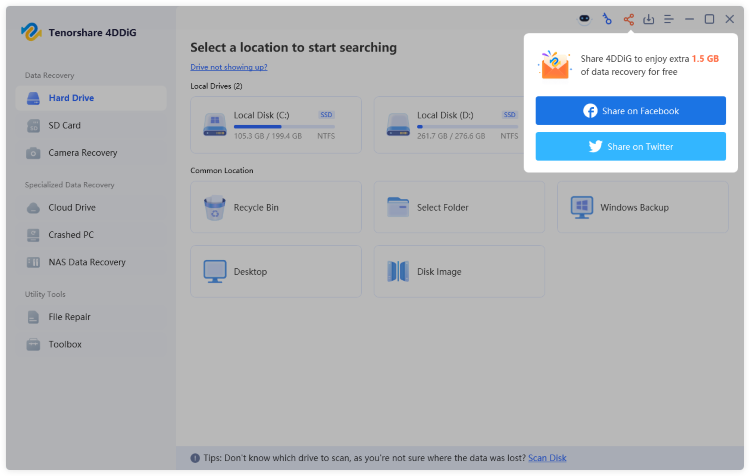Screen dimensions: 750x476
Task: Click the NAS Data Recovery icon
Action: pos(33,262)
